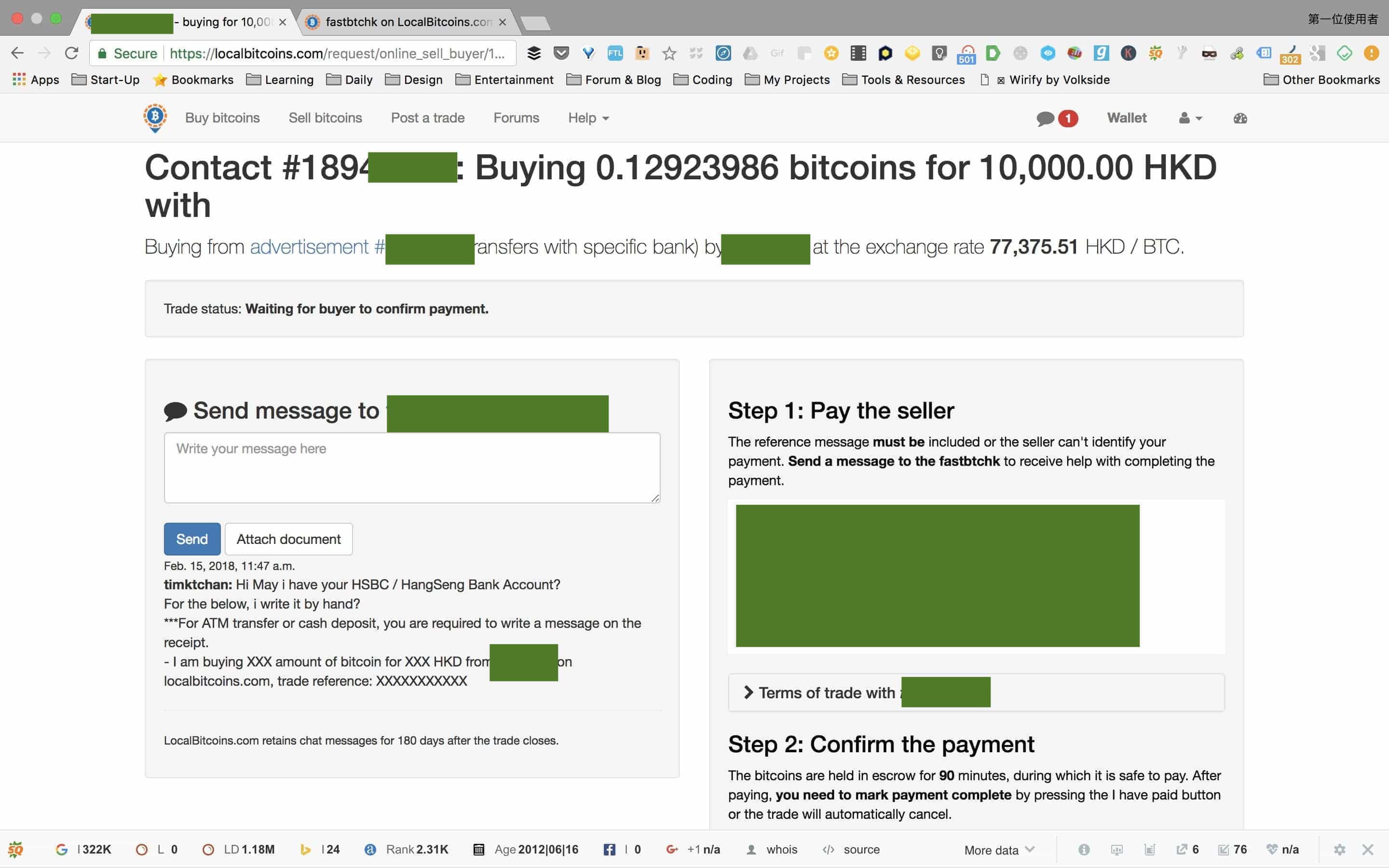The image size is (1389, 868).
Task: Open the user account dropdown
Action: tap(1190, 118)
